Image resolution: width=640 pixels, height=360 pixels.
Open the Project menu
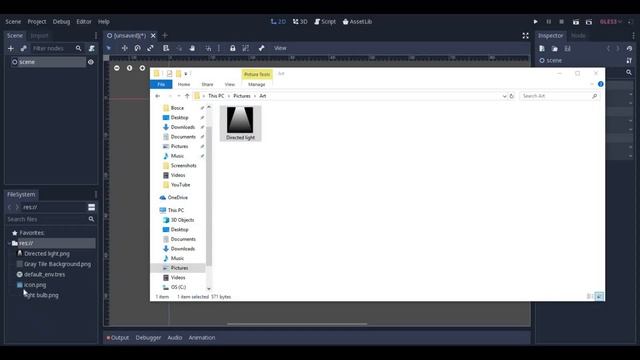click(x=37, y=22)
